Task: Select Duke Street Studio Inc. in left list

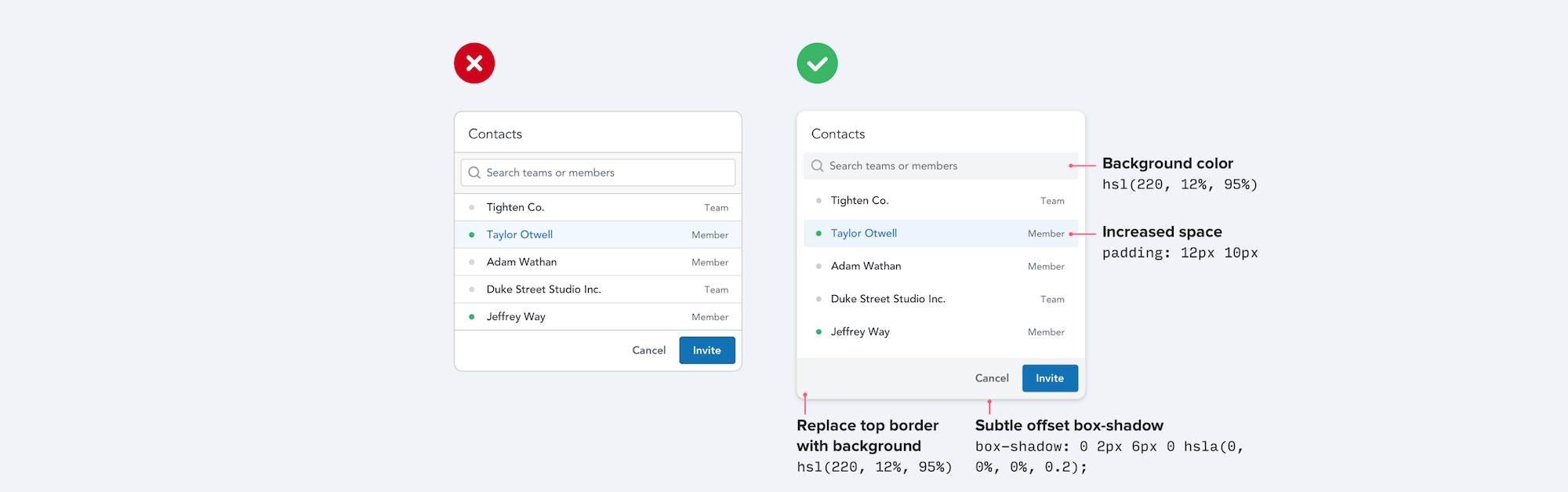Action: coord(543,290)
